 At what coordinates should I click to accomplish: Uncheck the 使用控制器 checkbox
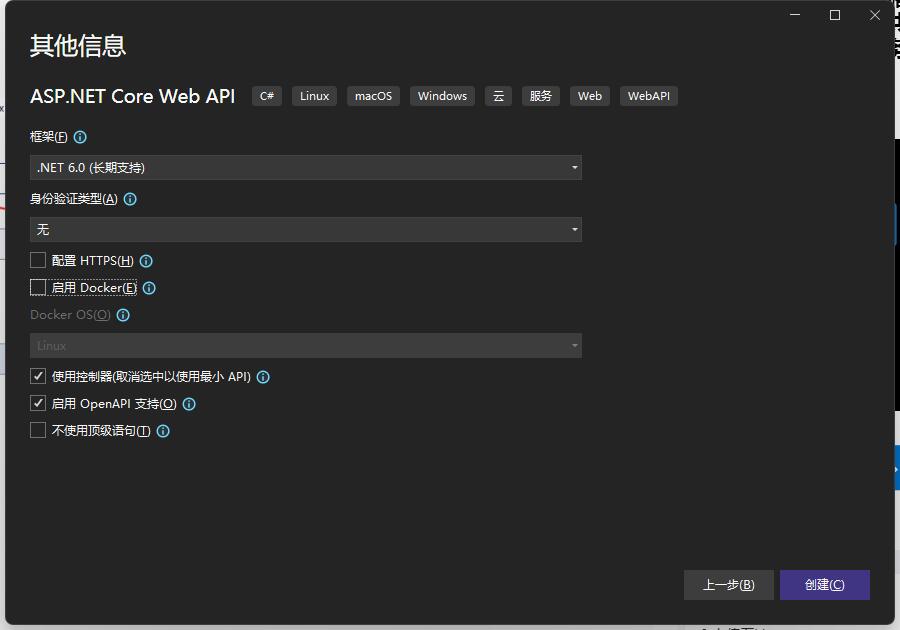(38, 377)
